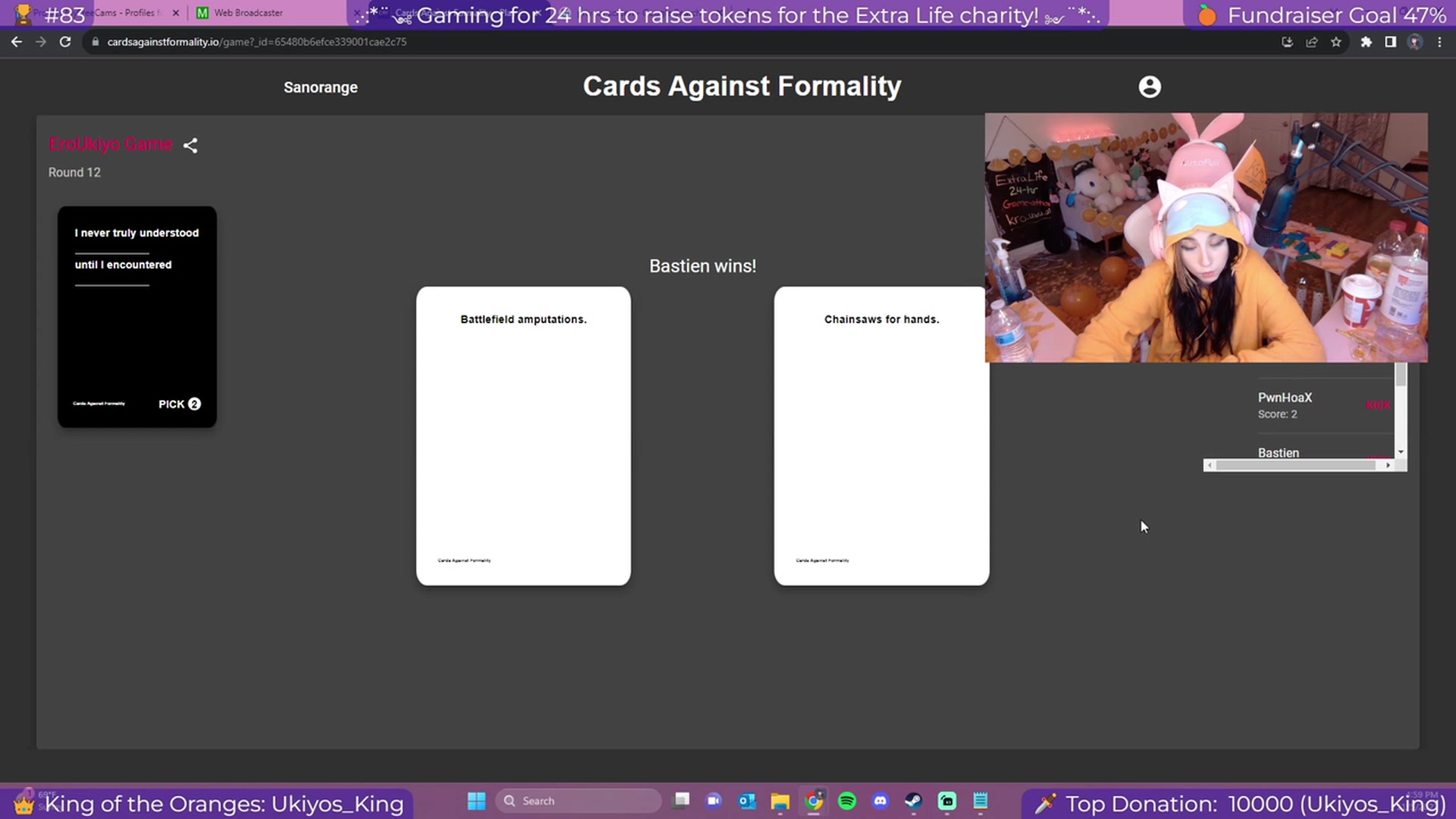
Task: Select the Chainsaws for hands card
Action: point(881,436)
